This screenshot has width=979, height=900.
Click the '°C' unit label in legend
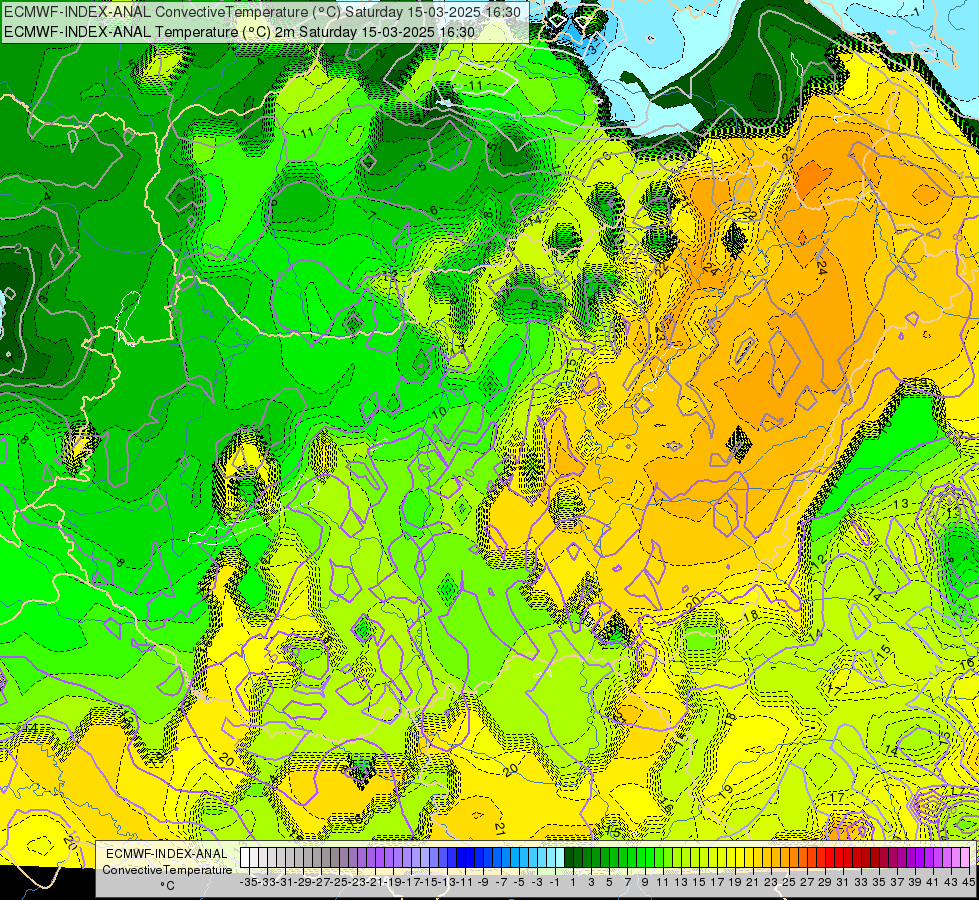167,886
